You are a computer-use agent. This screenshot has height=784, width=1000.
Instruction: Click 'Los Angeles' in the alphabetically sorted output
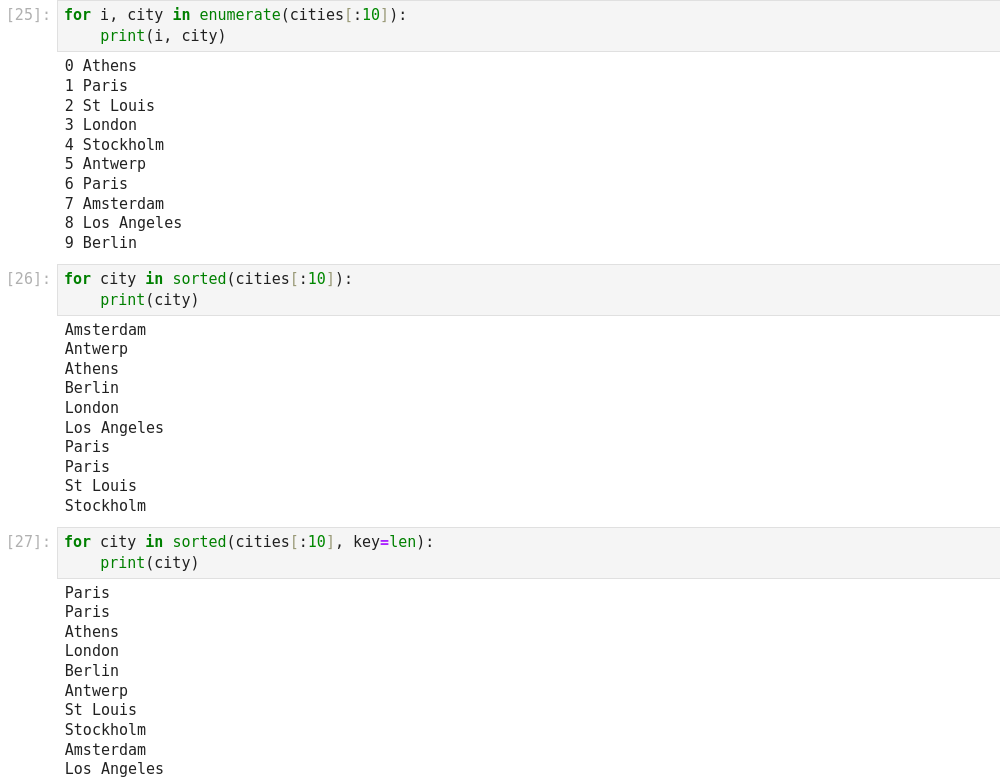pos(114,428)
